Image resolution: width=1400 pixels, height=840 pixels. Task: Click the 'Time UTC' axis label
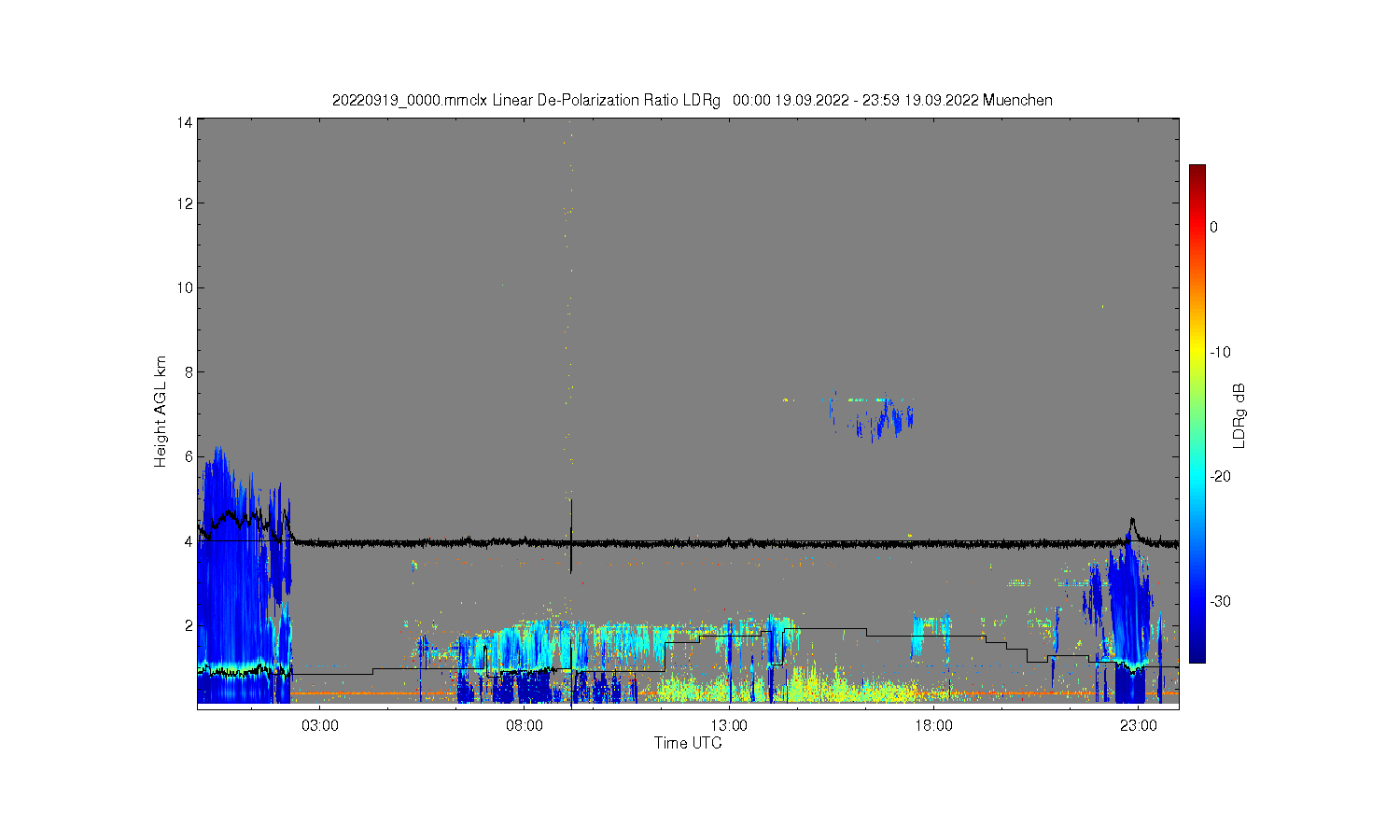tap(688, 743)
